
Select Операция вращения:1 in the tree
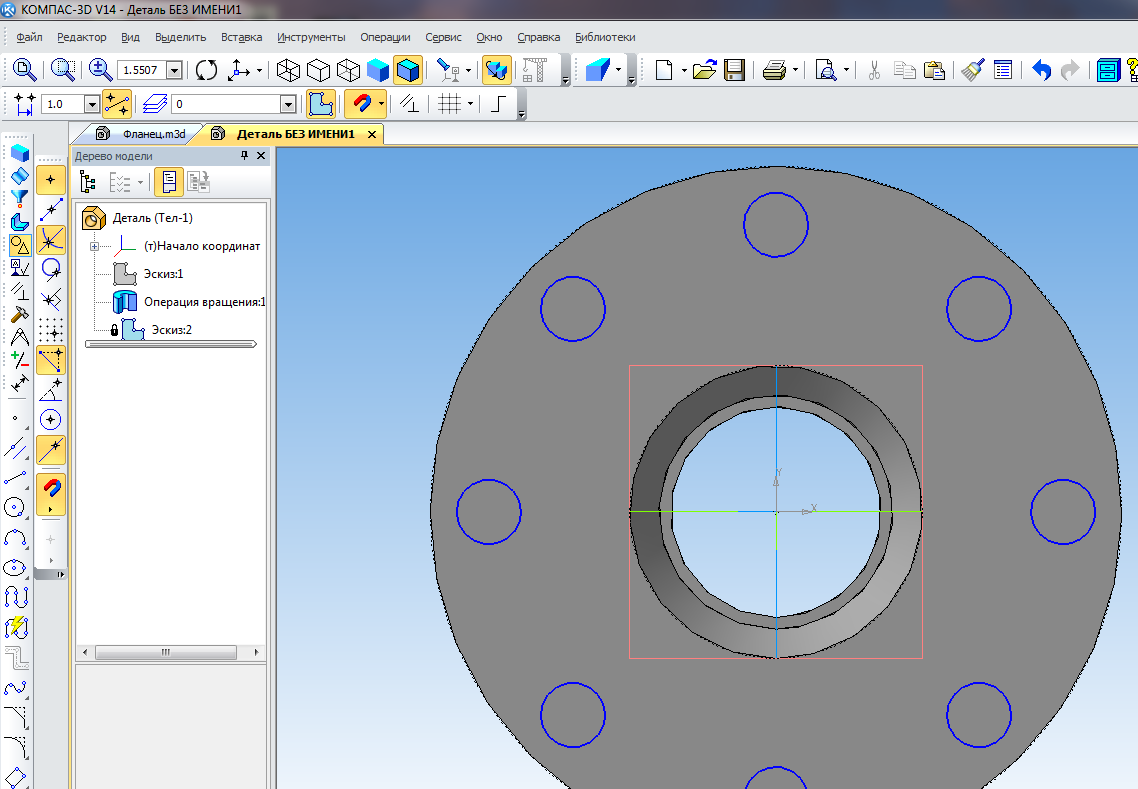[204, 302]
